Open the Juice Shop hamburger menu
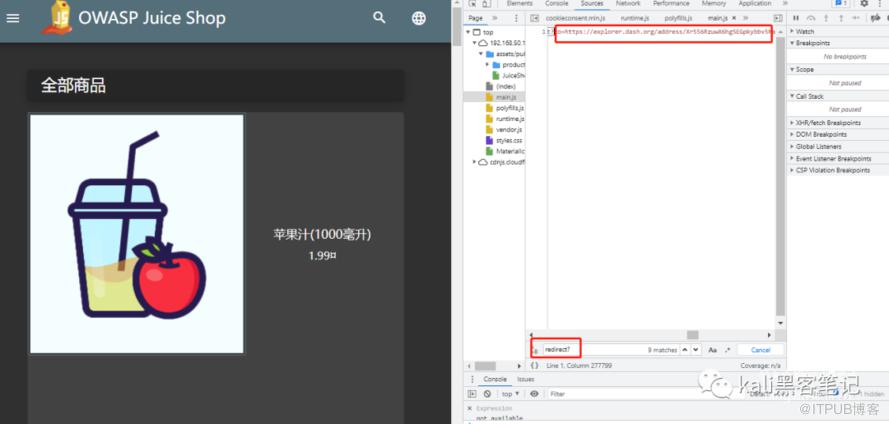 13,18
